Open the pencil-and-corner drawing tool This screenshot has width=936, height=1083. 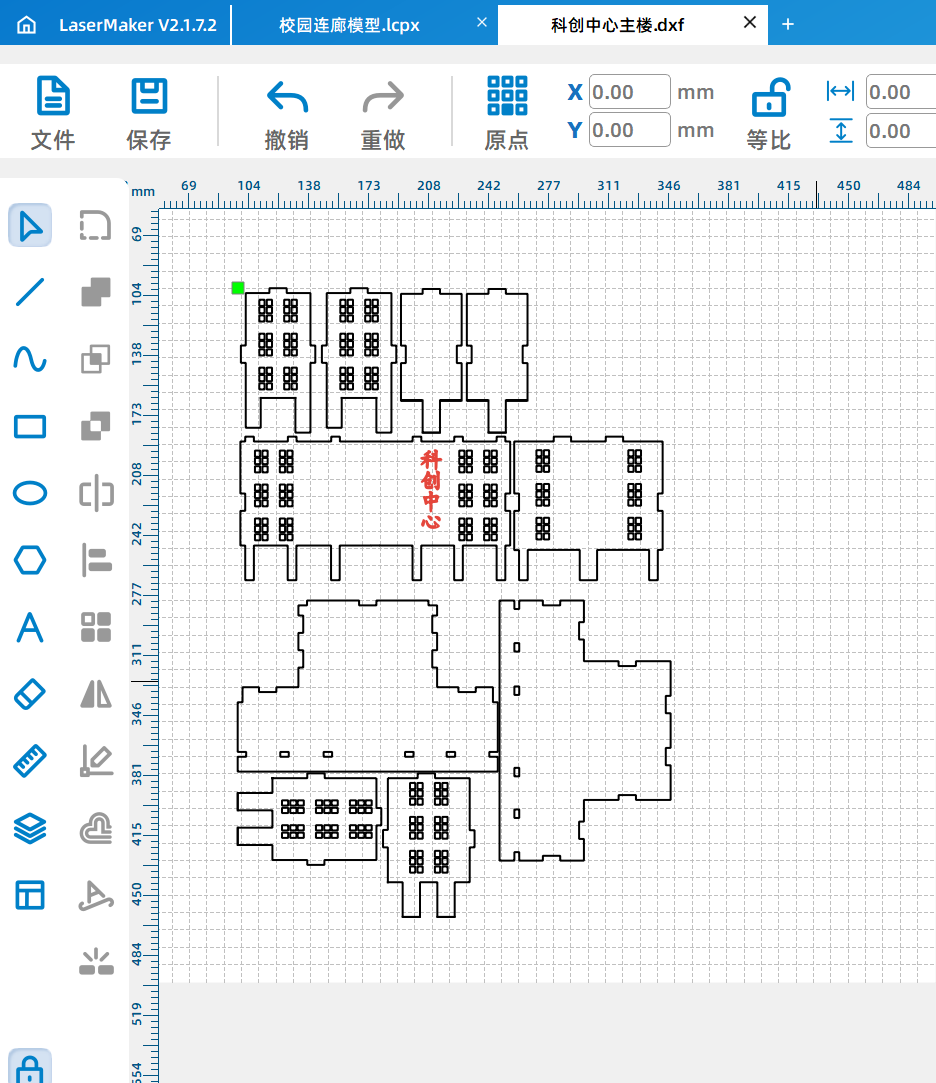(96, 761)
